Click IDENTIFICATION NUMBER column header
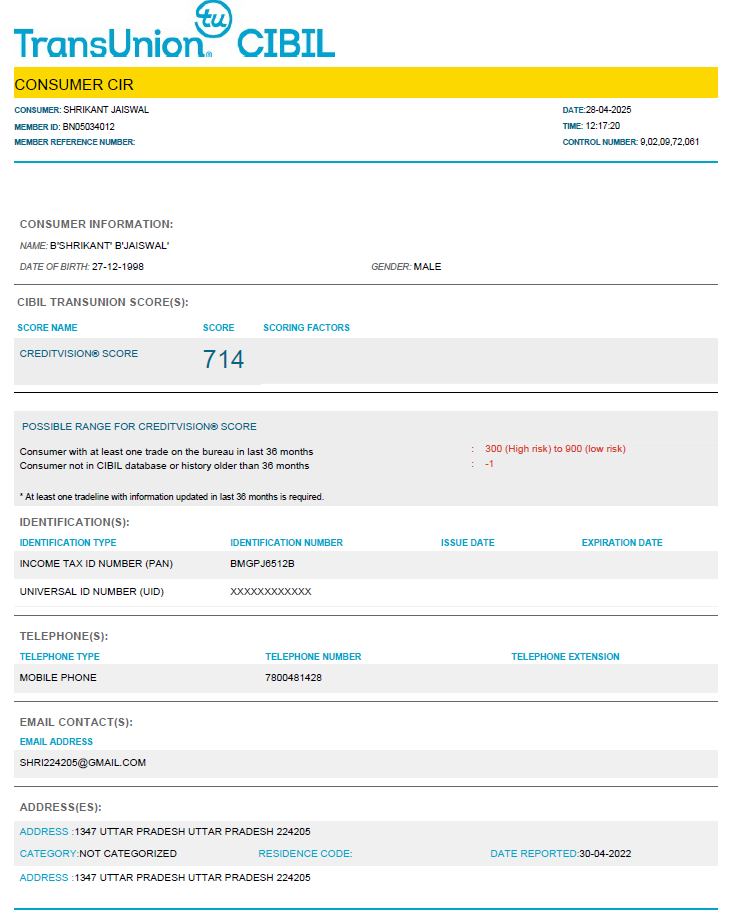The width and height of the screenshot is (738, 913). [x=287, y=543]
